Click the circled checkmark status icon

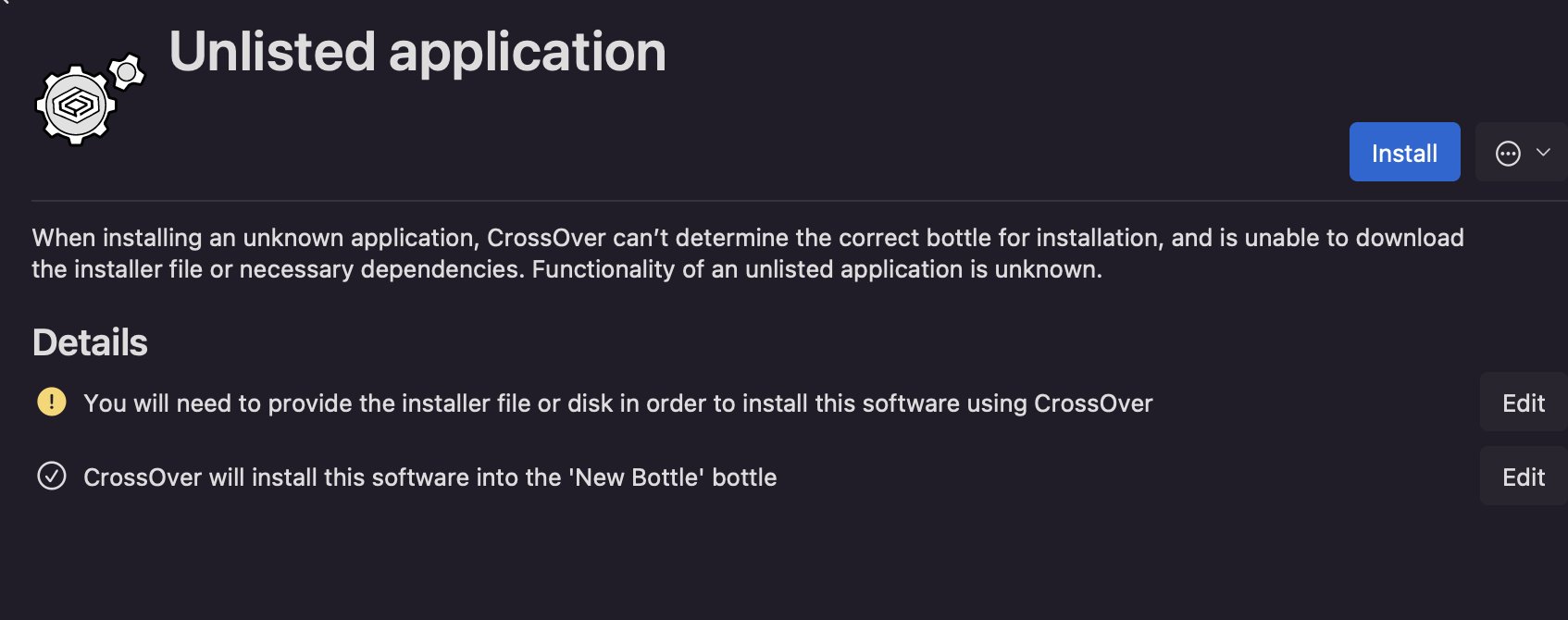(x=52, y=477)
